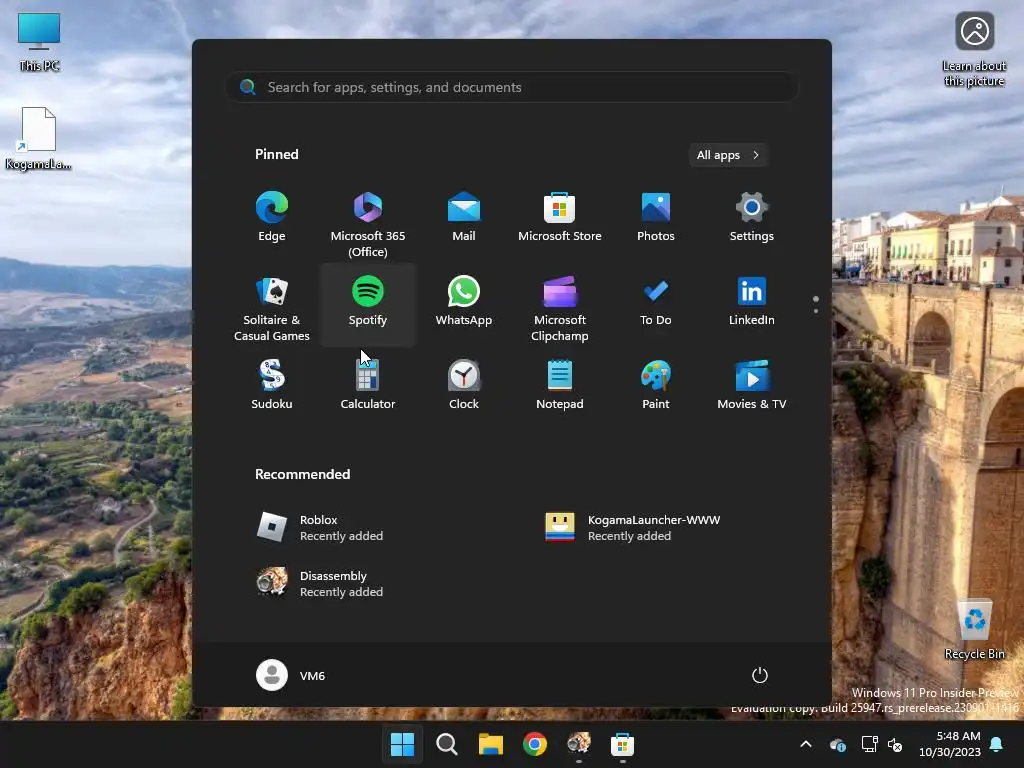Click Learn about this picture icon
Viewport: 1024px width, 768px height.
tap(974, 48)
